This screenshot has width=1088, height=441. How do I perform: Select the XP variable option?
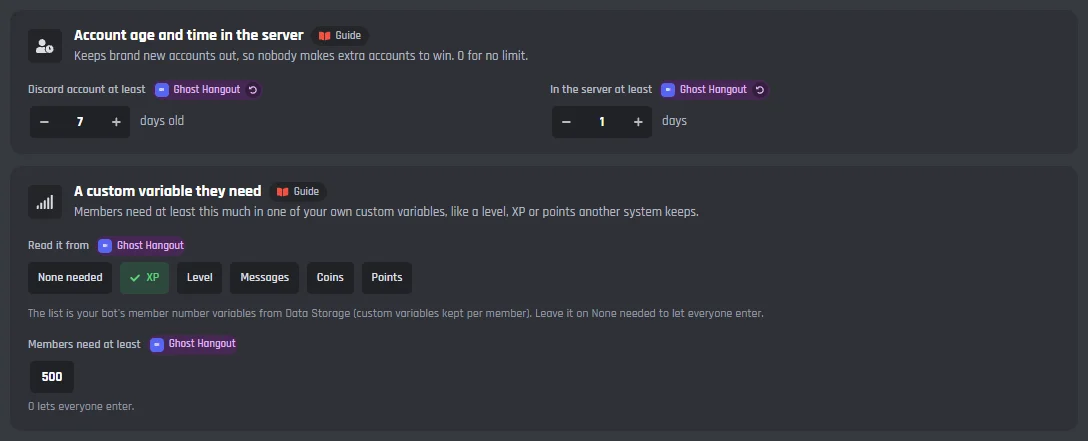click(x=144, y=277)
